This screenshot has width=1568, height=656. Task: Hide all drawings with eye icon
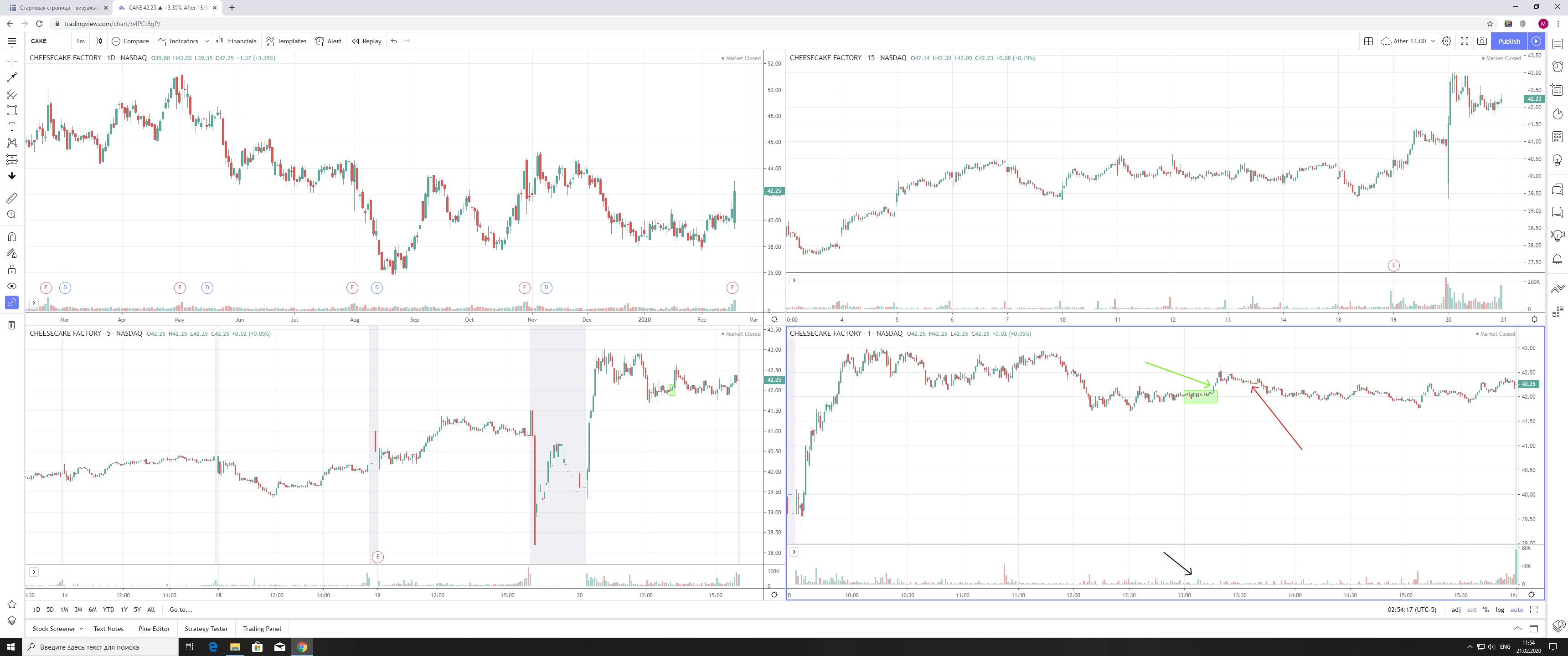coord(11,286)
